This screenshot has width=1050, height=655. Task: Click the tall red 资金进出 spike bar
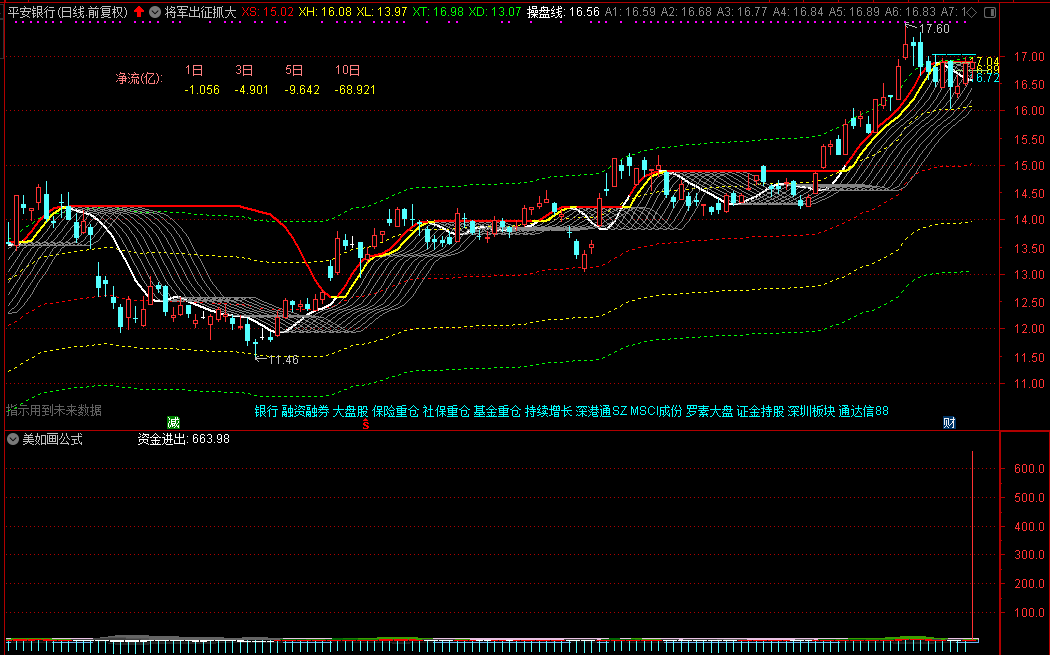click(972, 546)
